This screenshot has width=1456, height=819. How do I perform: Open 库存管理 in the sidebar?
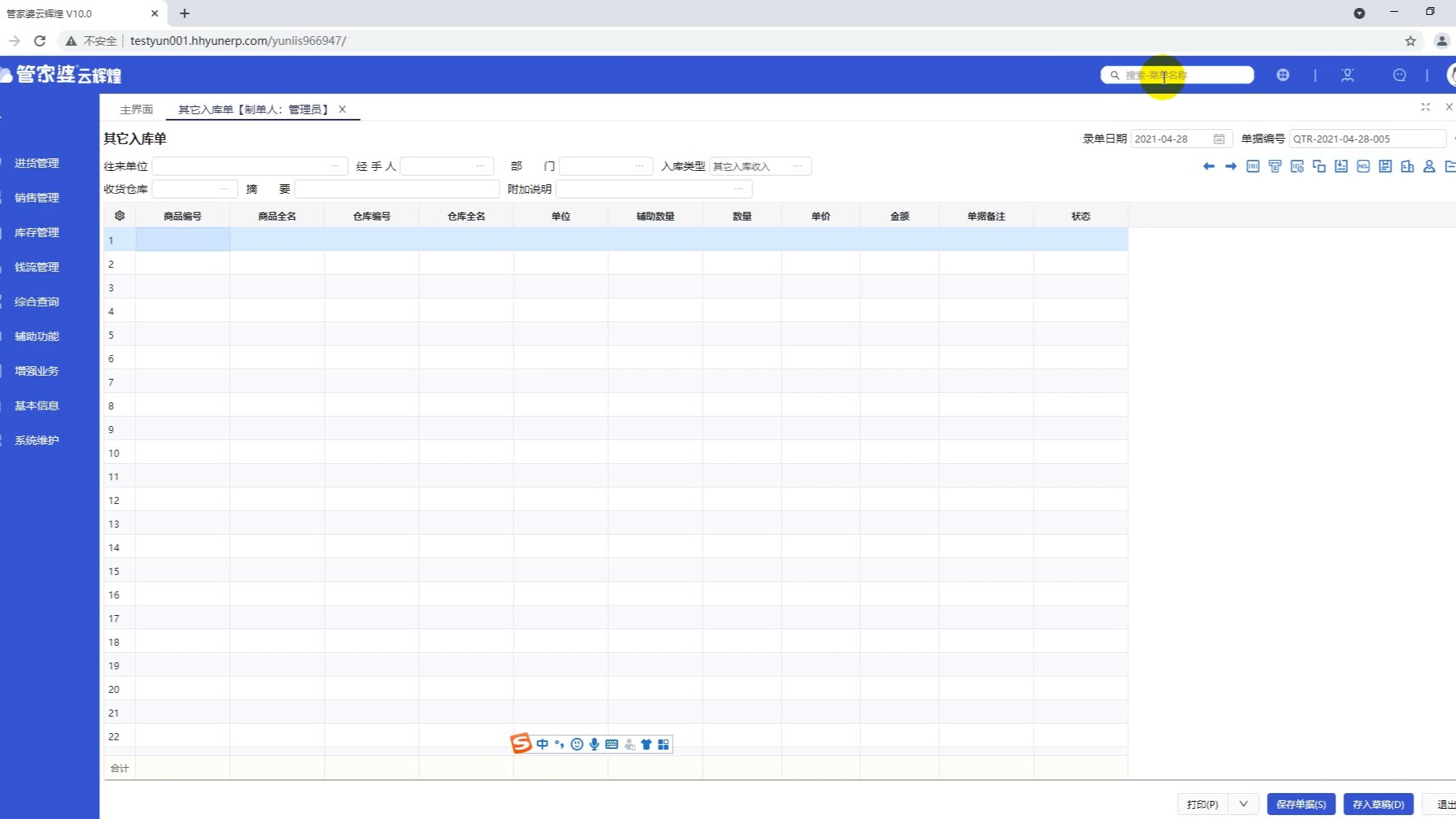(37, 232)
